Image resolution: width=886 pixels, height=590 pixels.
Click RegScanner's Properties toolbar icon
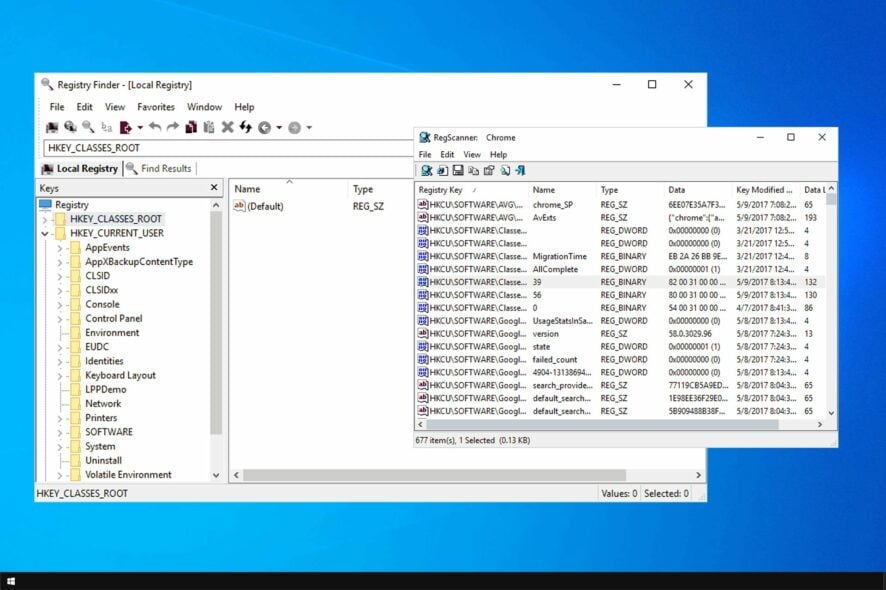pyautogui.click(x=489, y=171)
